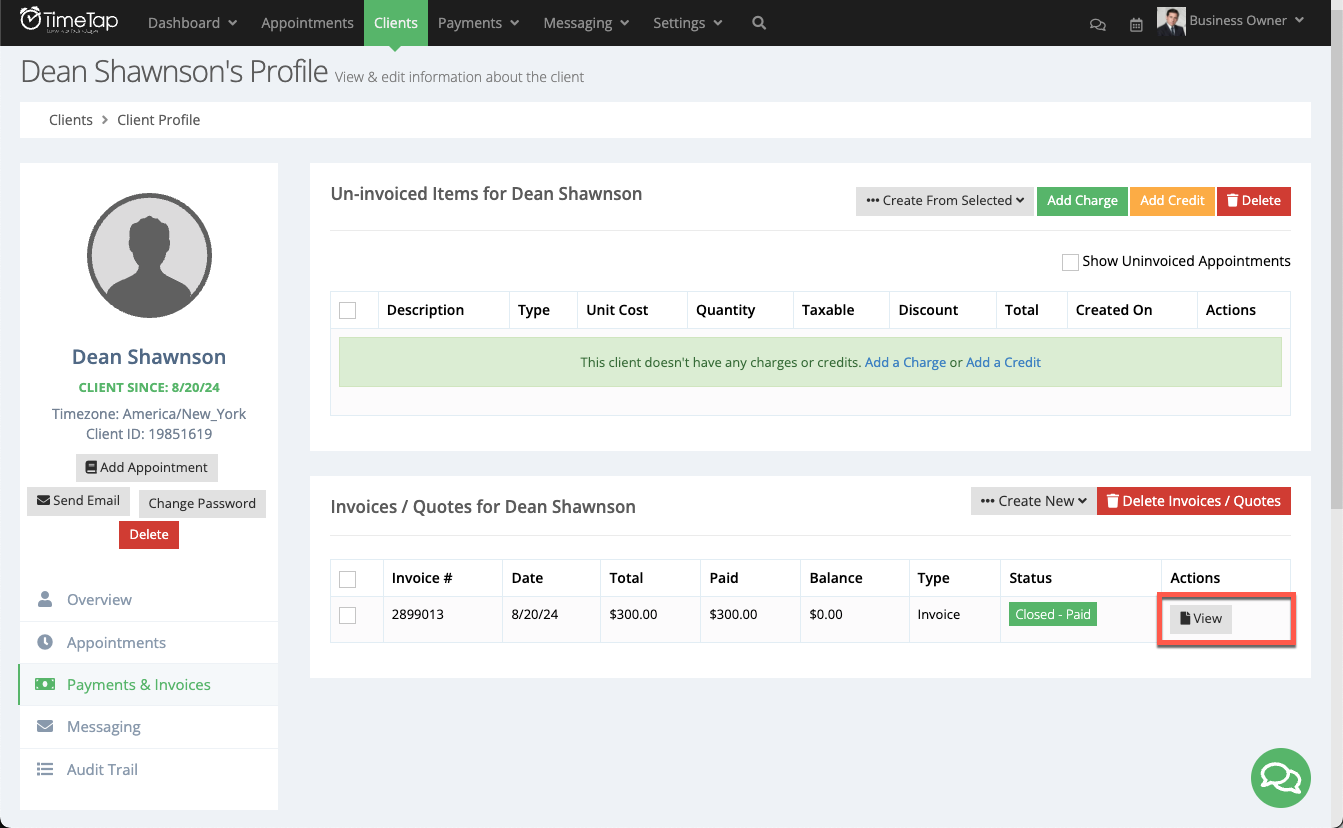Launch the green chat support bubble
This screenshot has height=828, width=1343.
1280,778
